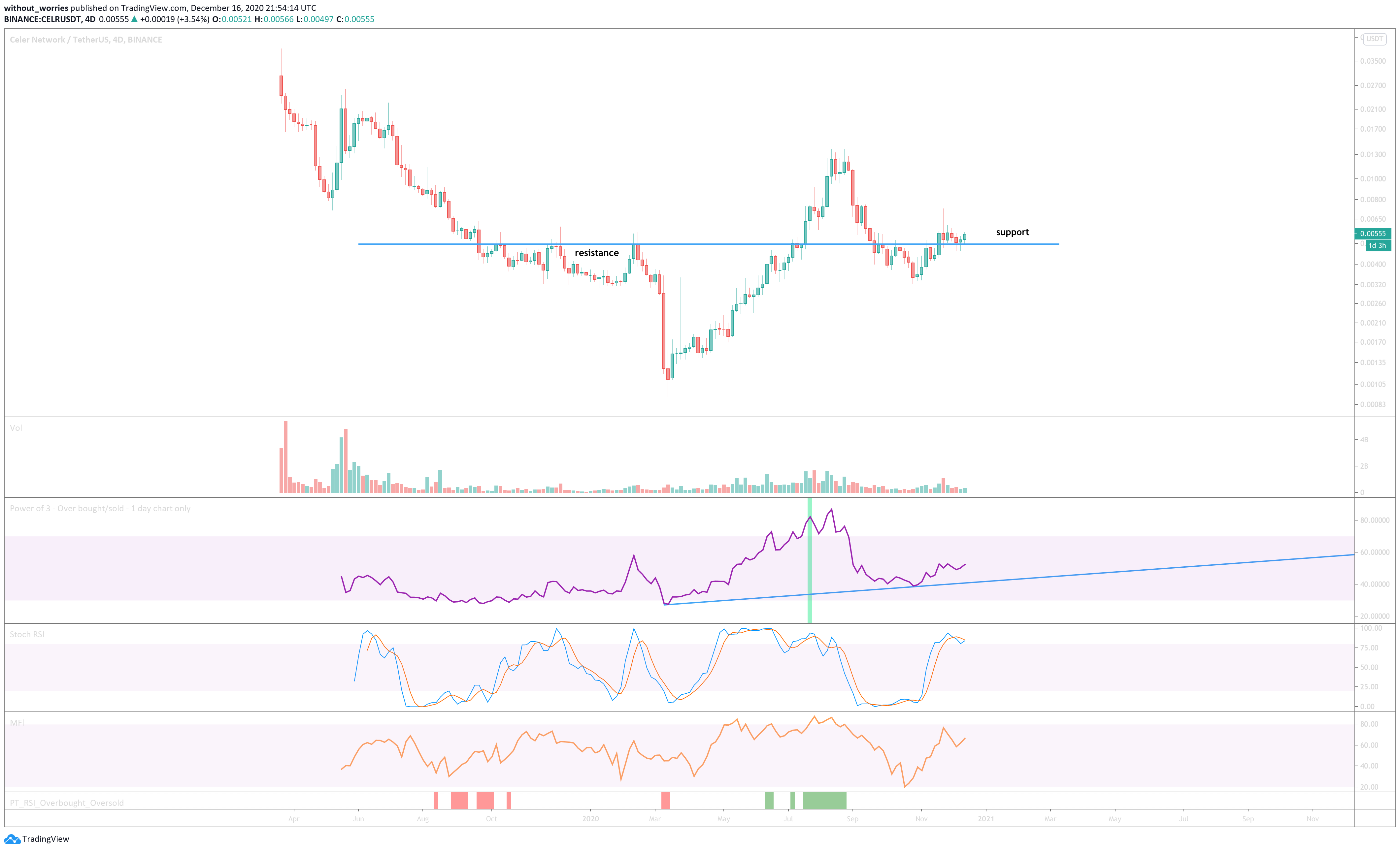
Task: Click the 0.01300 price axis label
Action: point(1372,154)
